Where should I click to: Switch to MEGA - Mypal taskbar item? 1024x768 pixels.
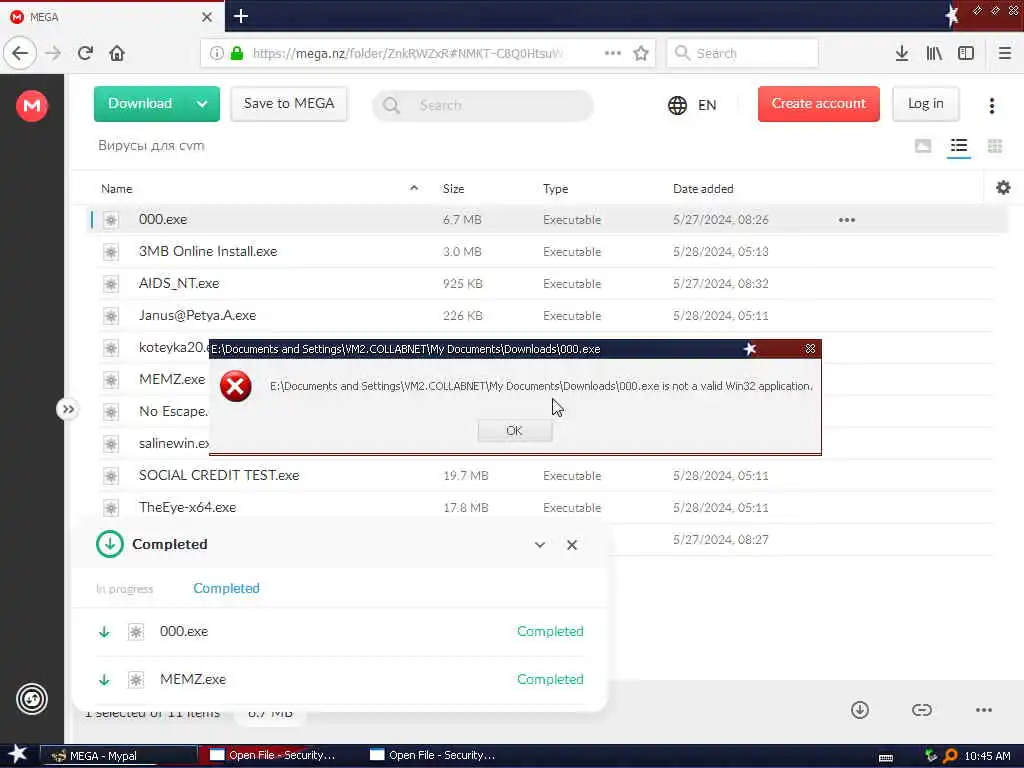pyautogui.click(x=118, y=756)
